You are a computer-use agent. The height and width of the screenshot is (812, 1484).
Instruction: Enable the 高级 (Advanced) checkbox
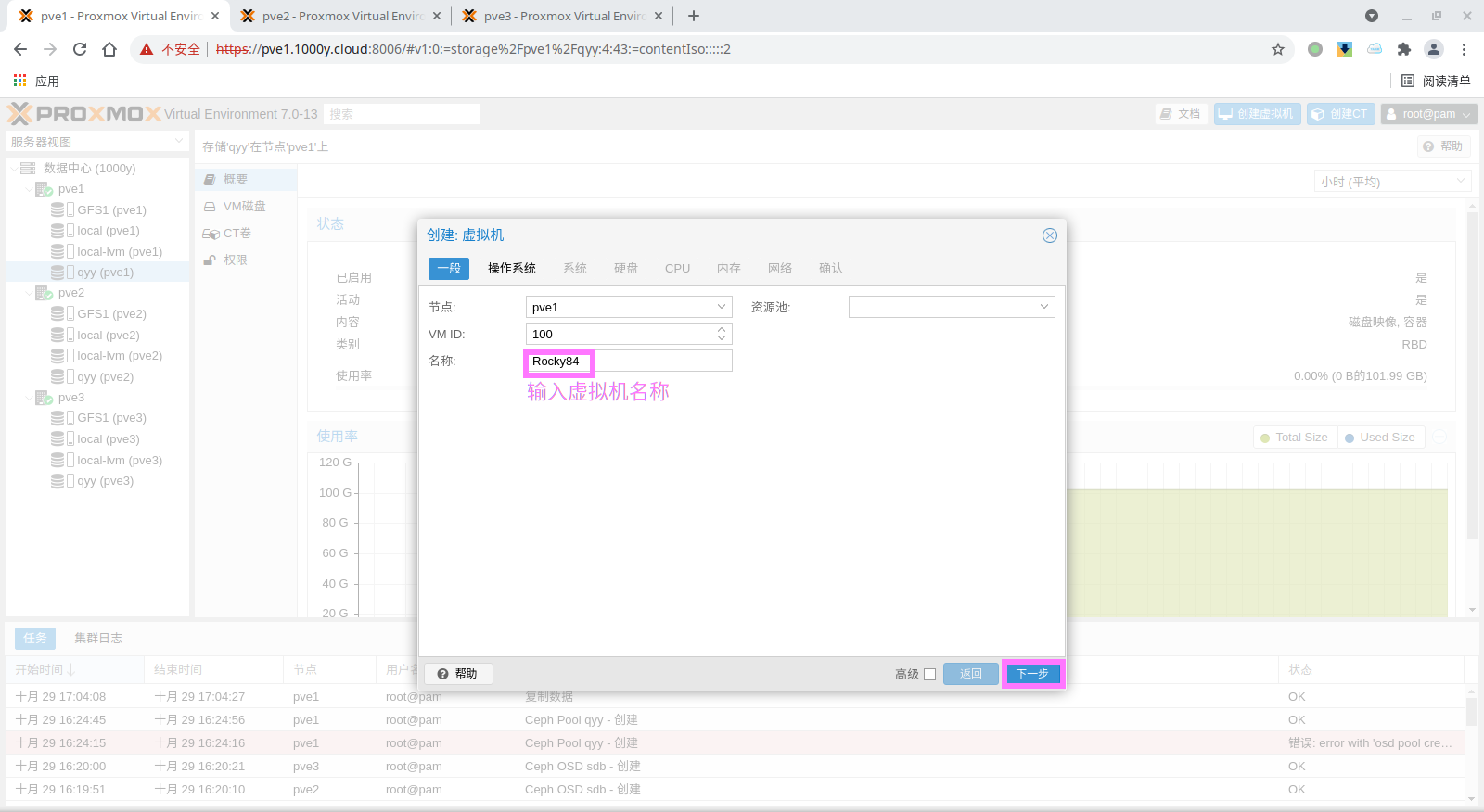pyautogui.click(x=929, y=675)
